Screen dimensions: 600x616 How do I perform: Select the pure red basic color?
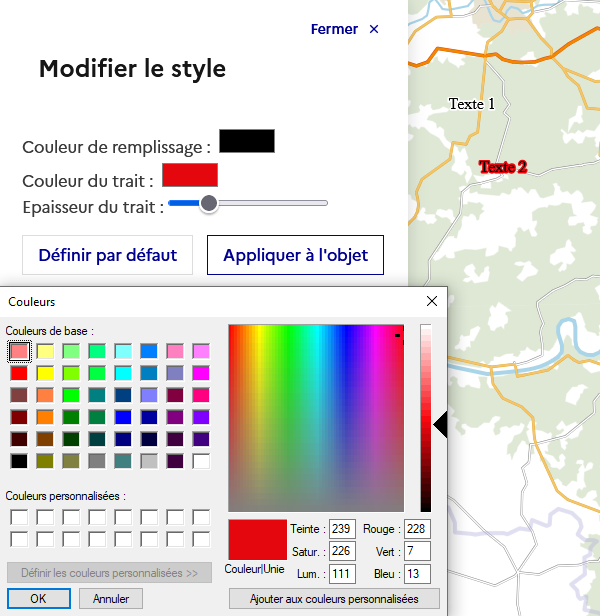coord(19,373)
